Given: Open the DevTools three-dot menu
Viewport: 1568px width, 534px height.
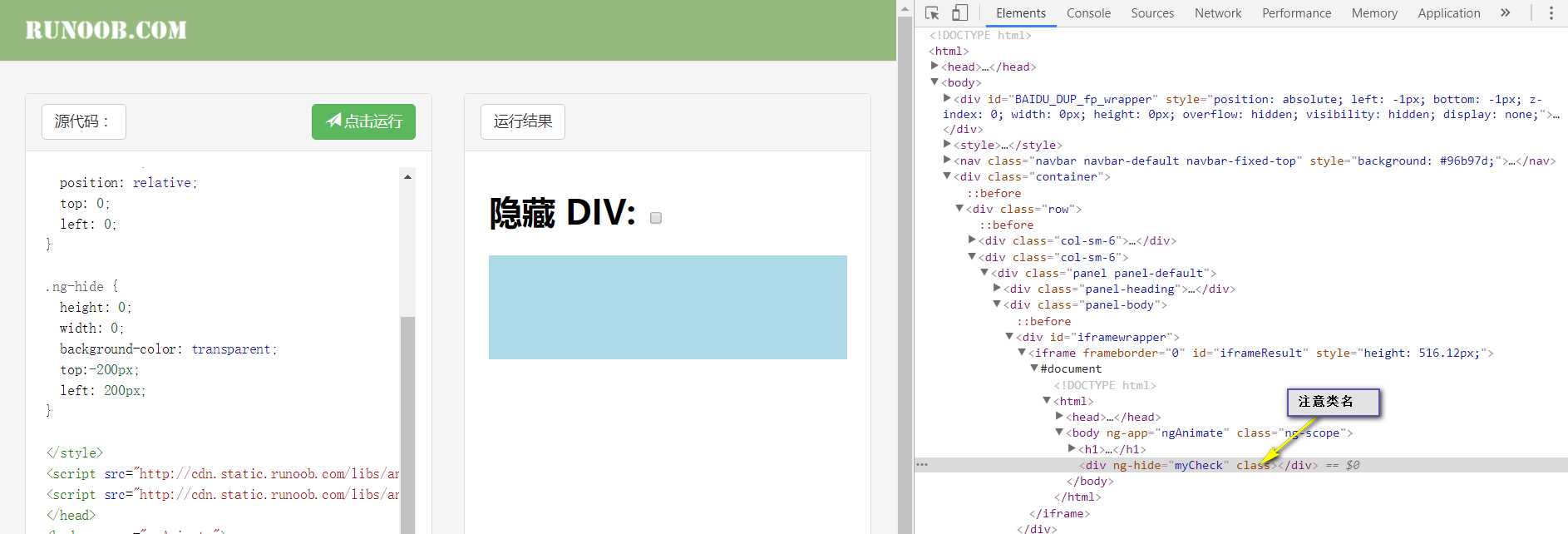Looking at the screenshot, I should coord(1551,12).
